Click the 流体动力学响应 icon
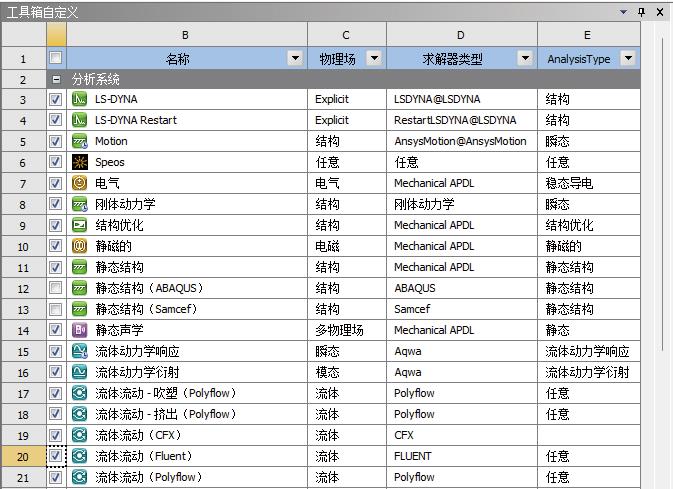Viewport: 673px width, 489px height. [x=79, y=351]
